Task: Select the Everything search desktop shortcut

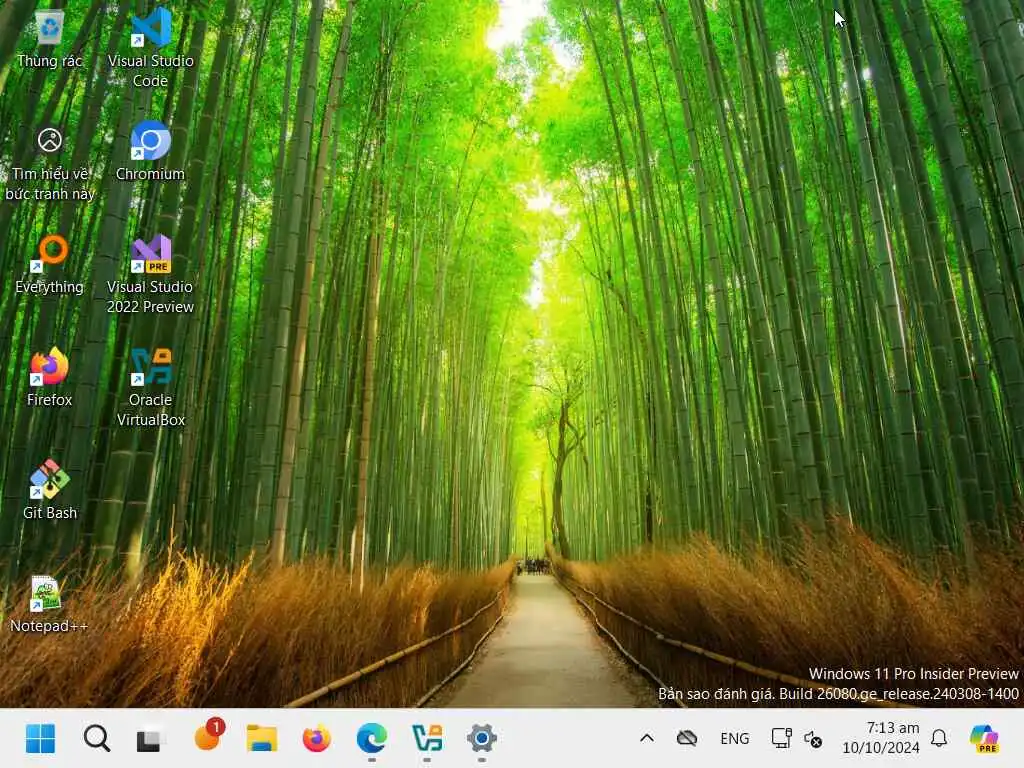Action: (50, 265)
